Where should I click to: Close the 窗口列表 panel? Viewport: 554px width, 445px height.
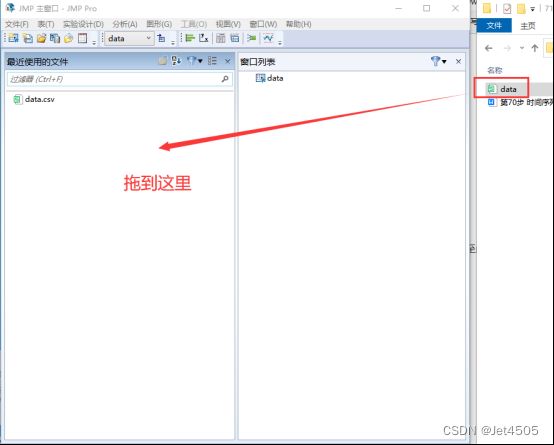tap(458, 62)
